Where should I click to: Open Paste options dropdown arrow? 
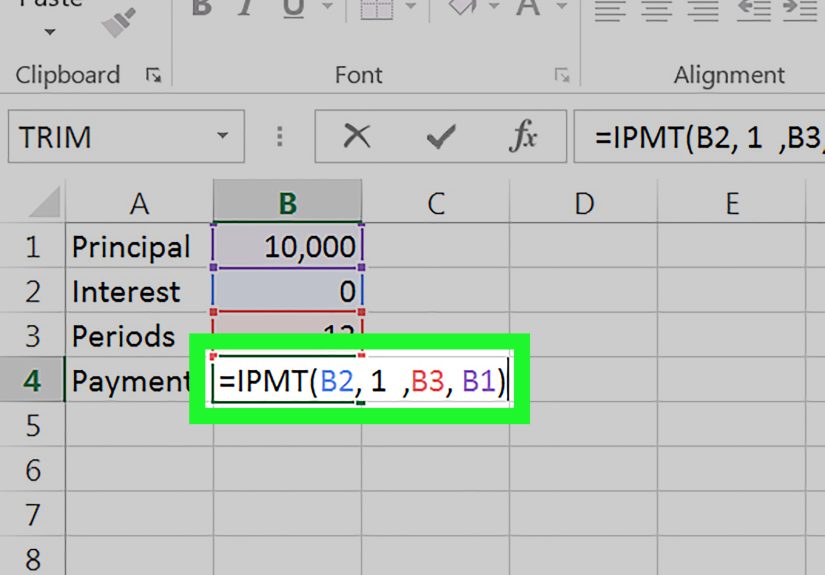coord(50,32)
